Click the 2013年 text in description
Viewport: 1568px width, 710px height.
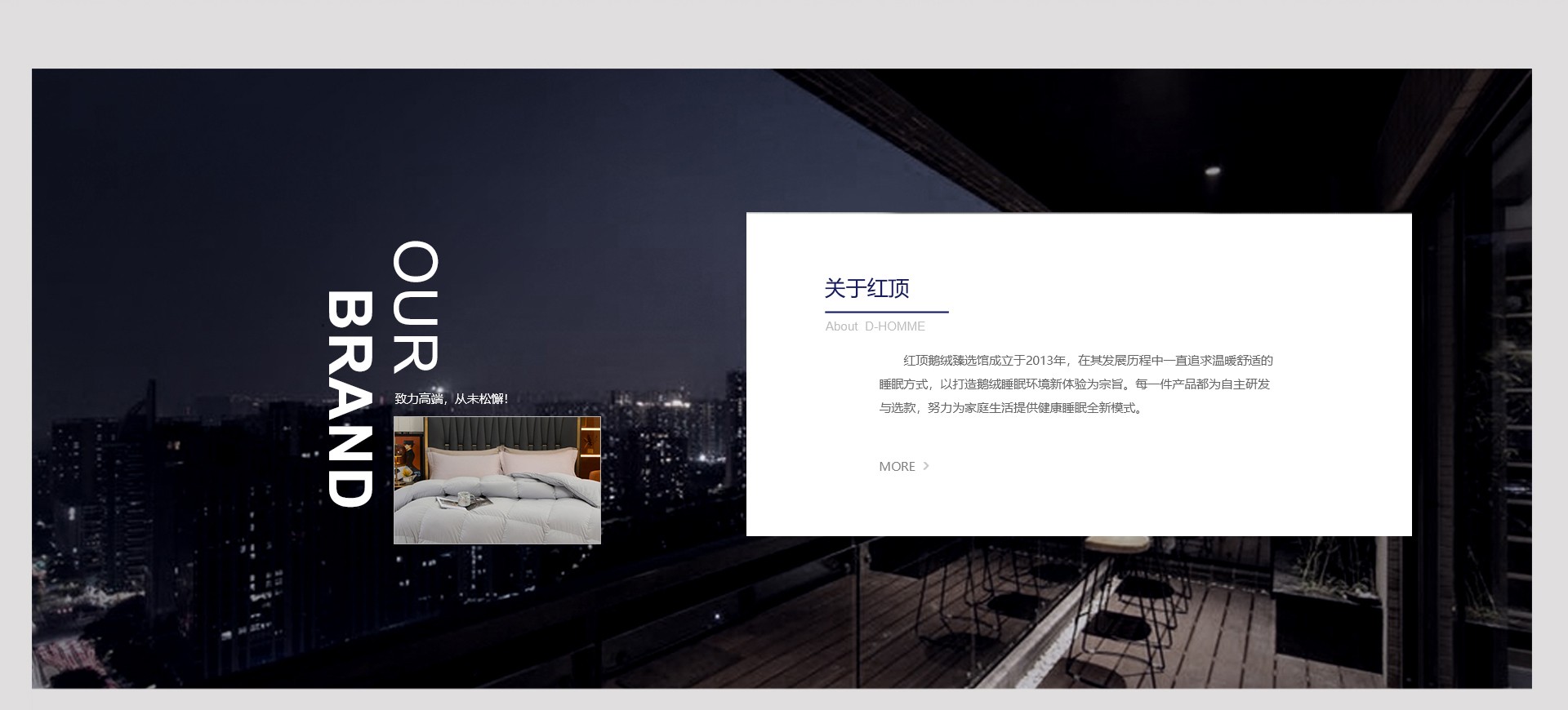1045,361
